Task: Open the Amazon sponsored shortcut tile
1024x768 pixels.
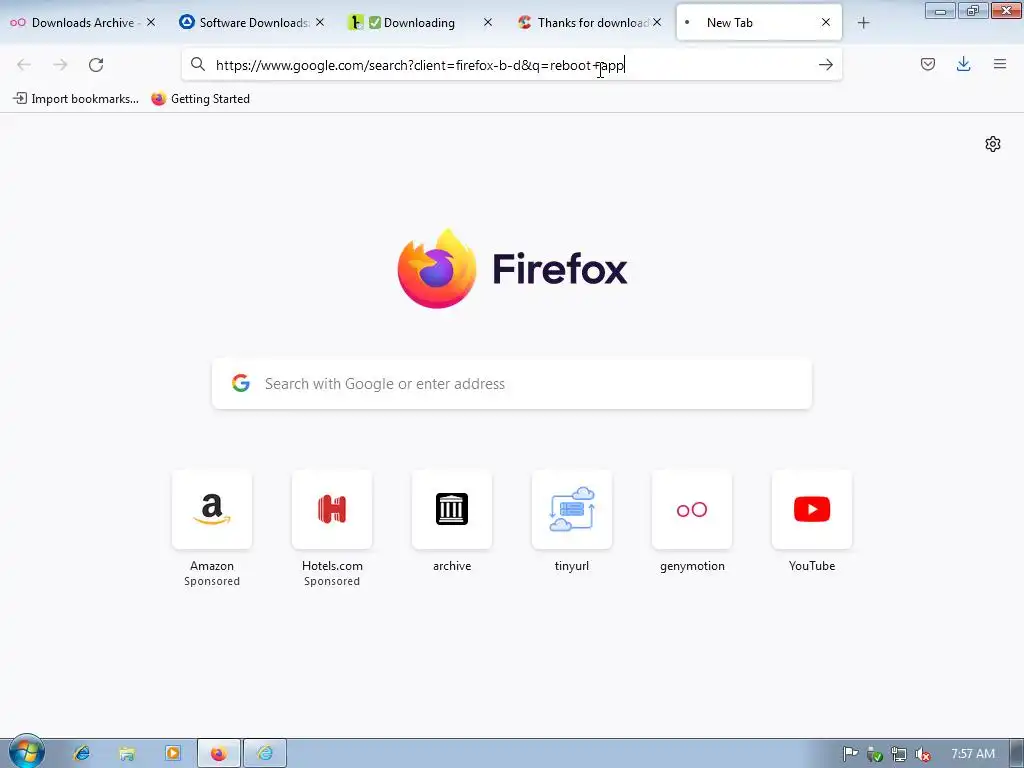Action: pyautogui.click(x=212, y=509)
